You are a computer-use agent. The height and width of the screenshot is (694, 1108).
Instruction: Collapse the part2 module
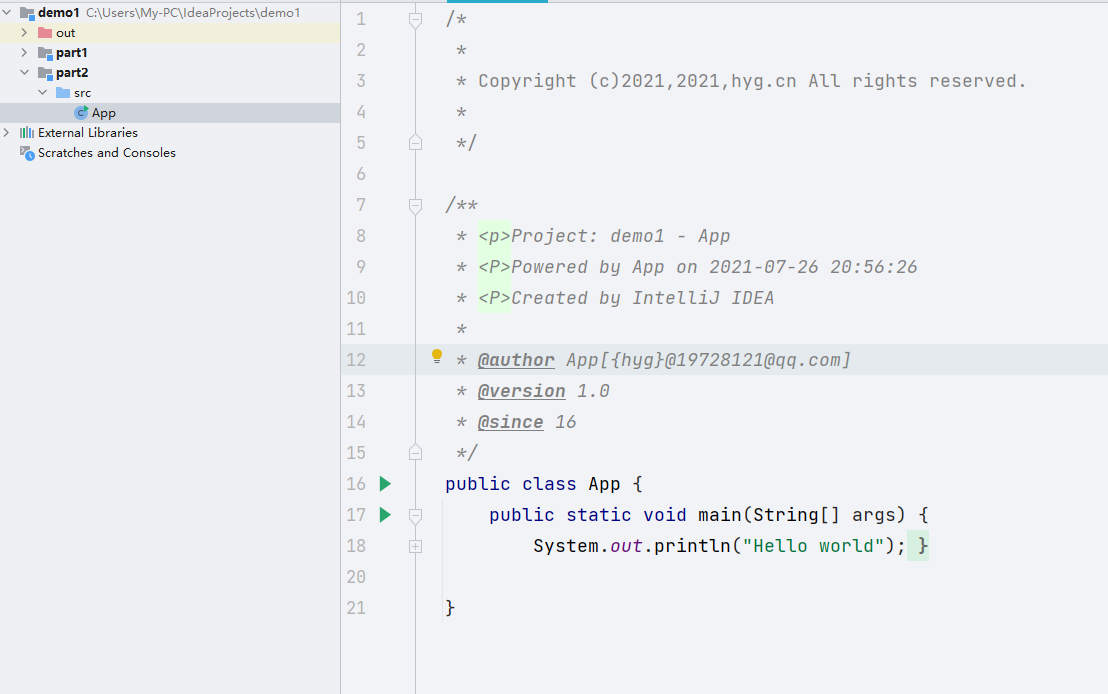pyautogui.click(x=25, y=73)
